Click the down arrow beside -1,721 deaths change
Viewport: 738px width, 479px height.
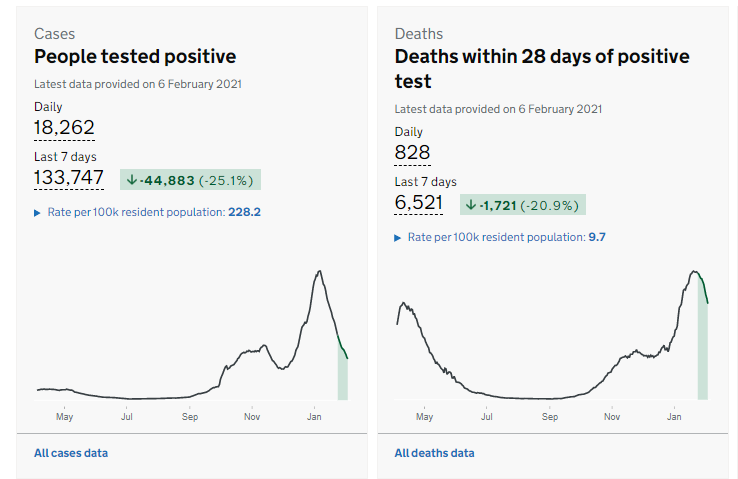point(471,205)
